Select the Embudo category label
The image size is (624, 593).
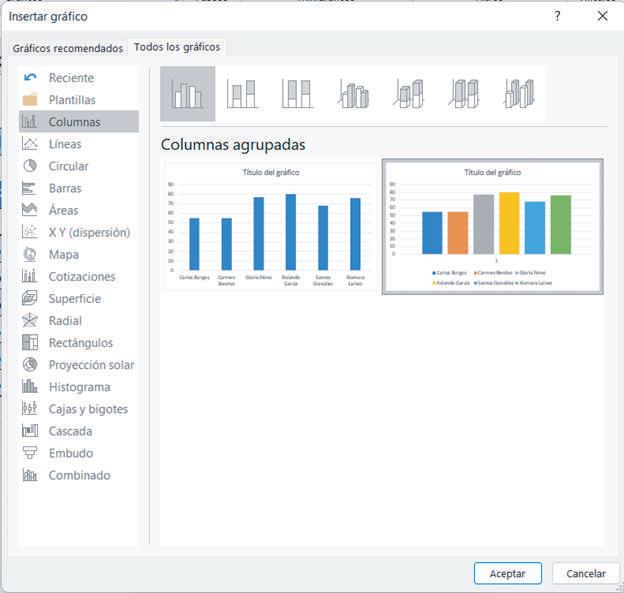[71, 453]
